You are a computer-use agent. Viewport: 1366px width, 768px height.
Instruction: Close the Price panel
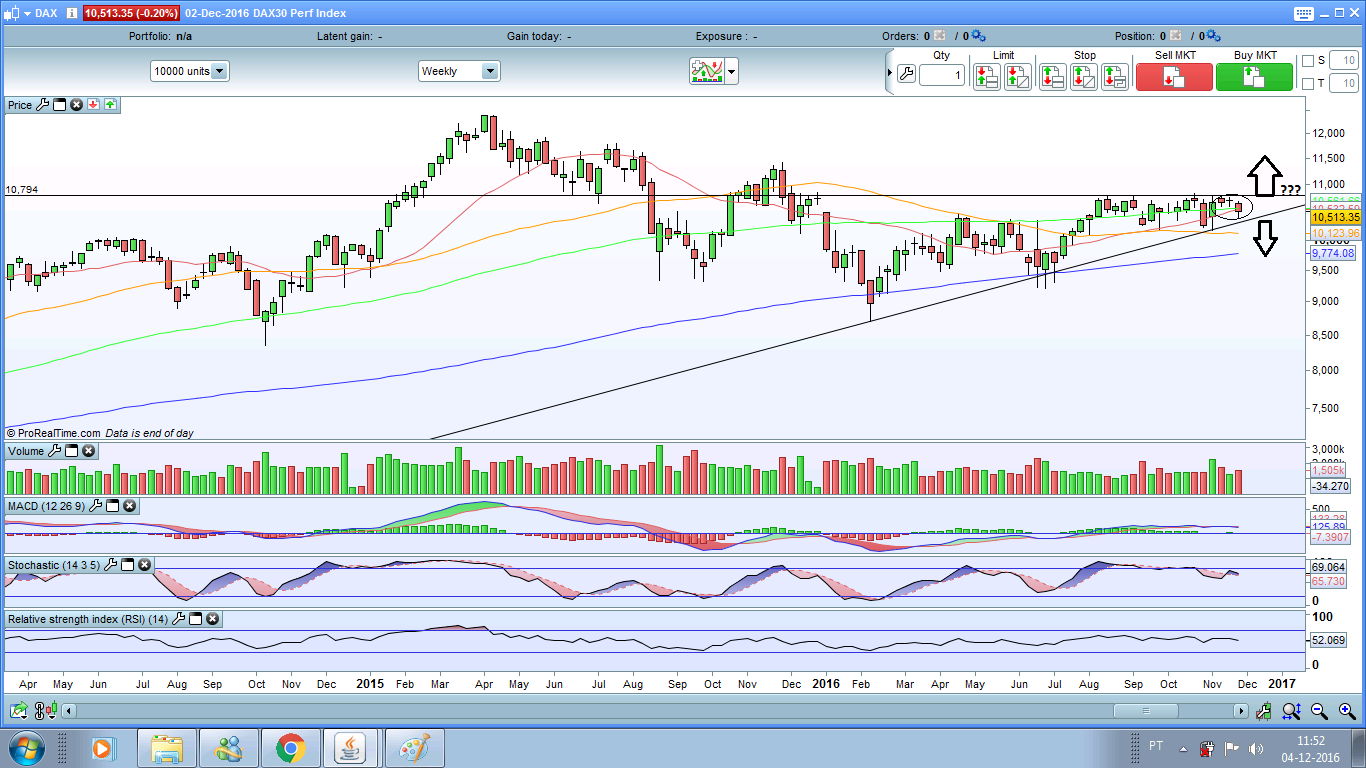point(76,104)
